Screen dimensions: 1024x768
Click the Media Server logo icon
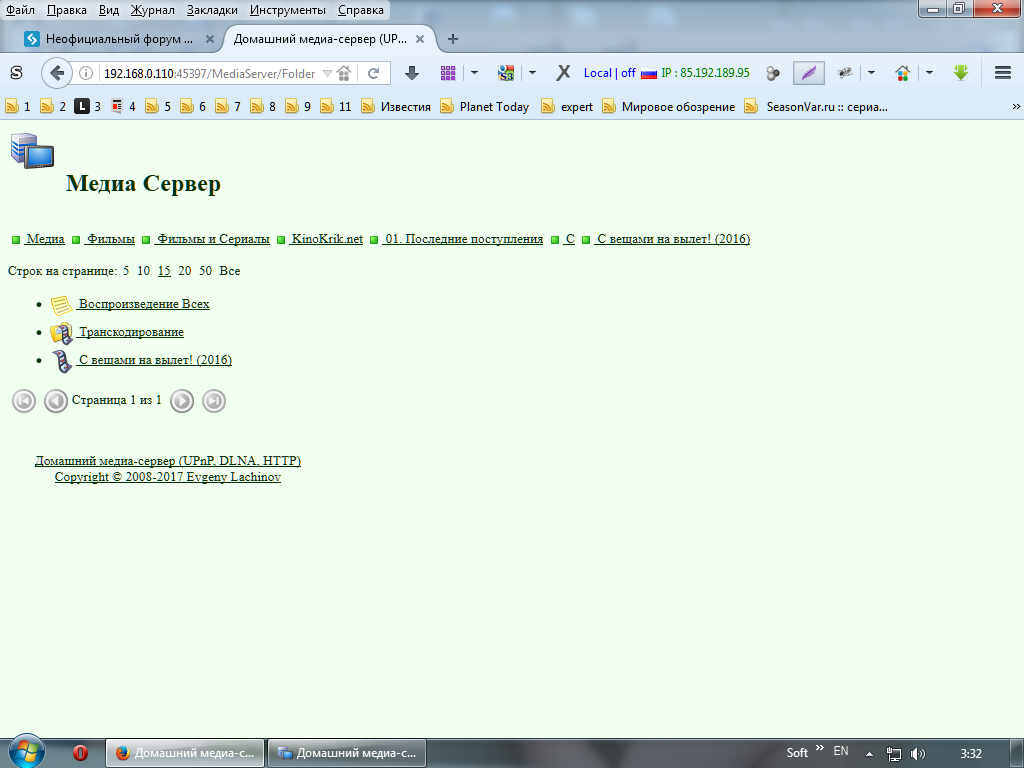[32, 151]
